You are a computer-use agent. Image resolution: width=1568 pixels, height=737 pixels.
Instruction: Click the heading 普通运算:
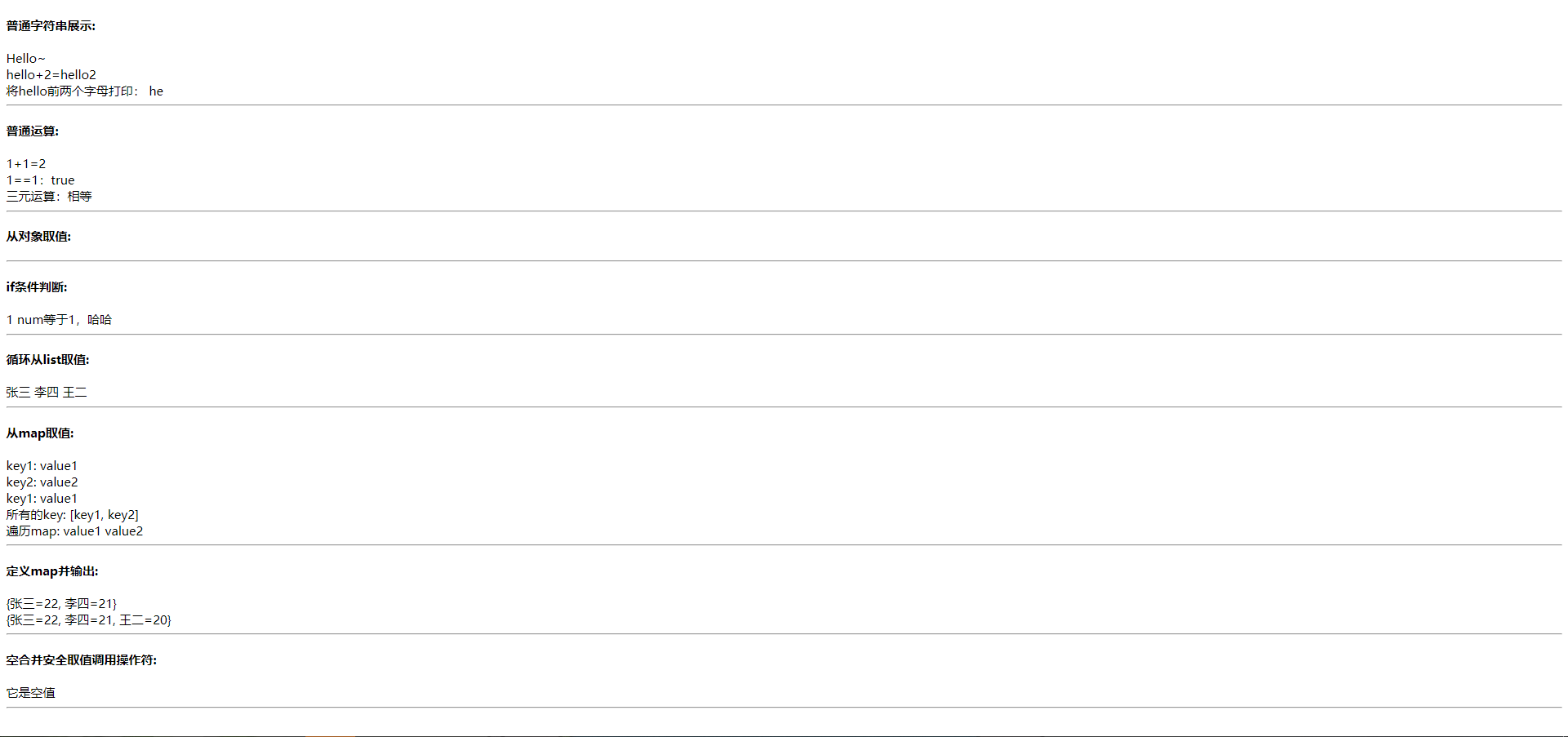point(33,131)
